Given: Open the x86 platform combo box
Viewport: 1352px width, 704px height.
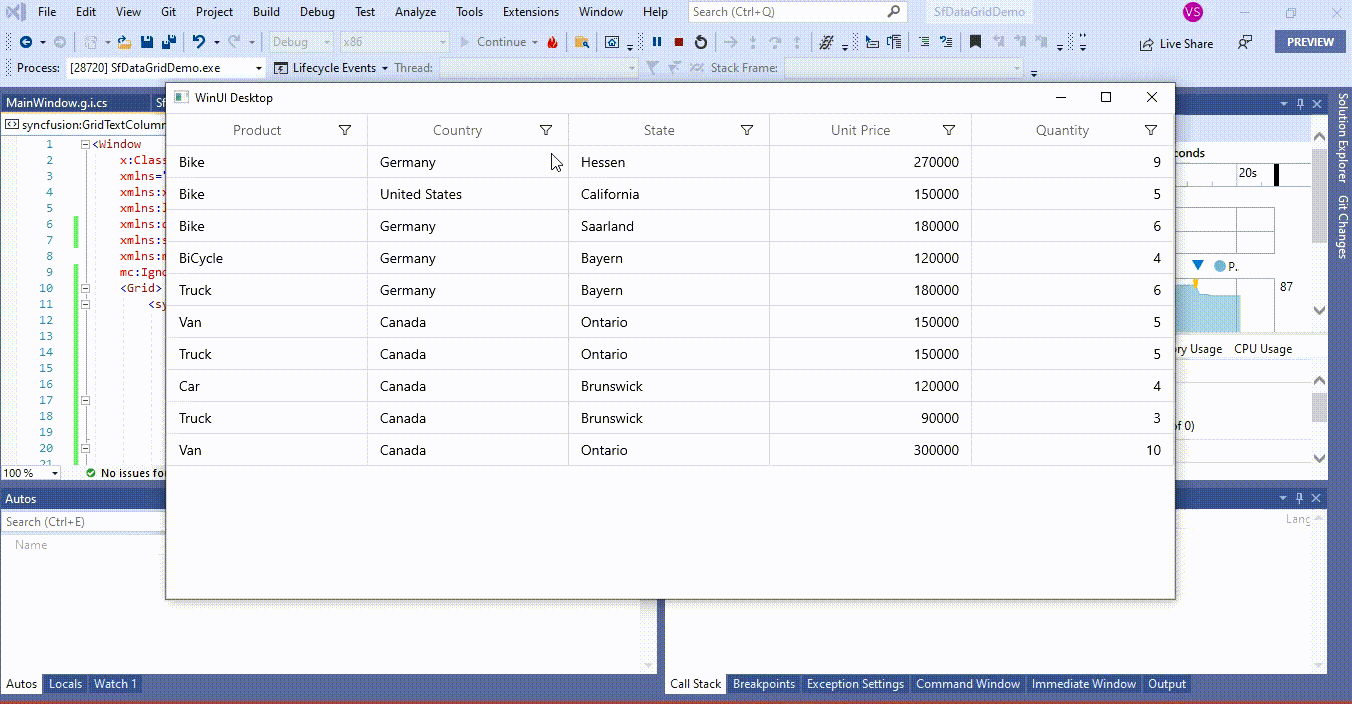Looking at the screenshot, I should 394,42.
